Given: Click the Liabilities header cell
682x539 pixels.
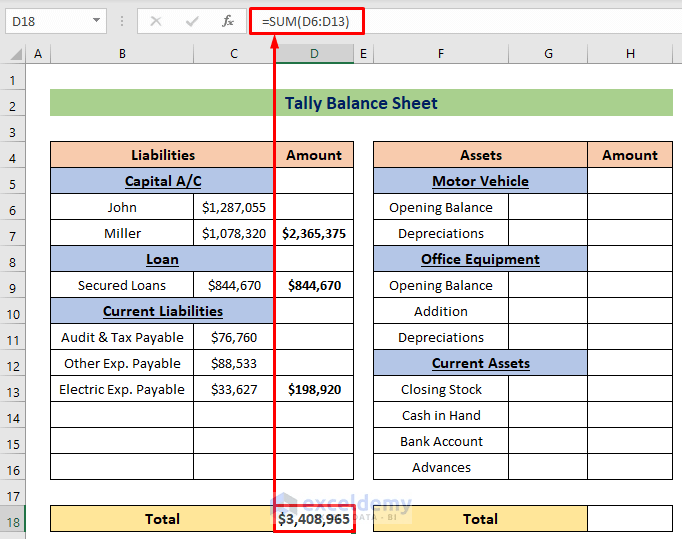Looking at the screenshot, I should [163, 155].
